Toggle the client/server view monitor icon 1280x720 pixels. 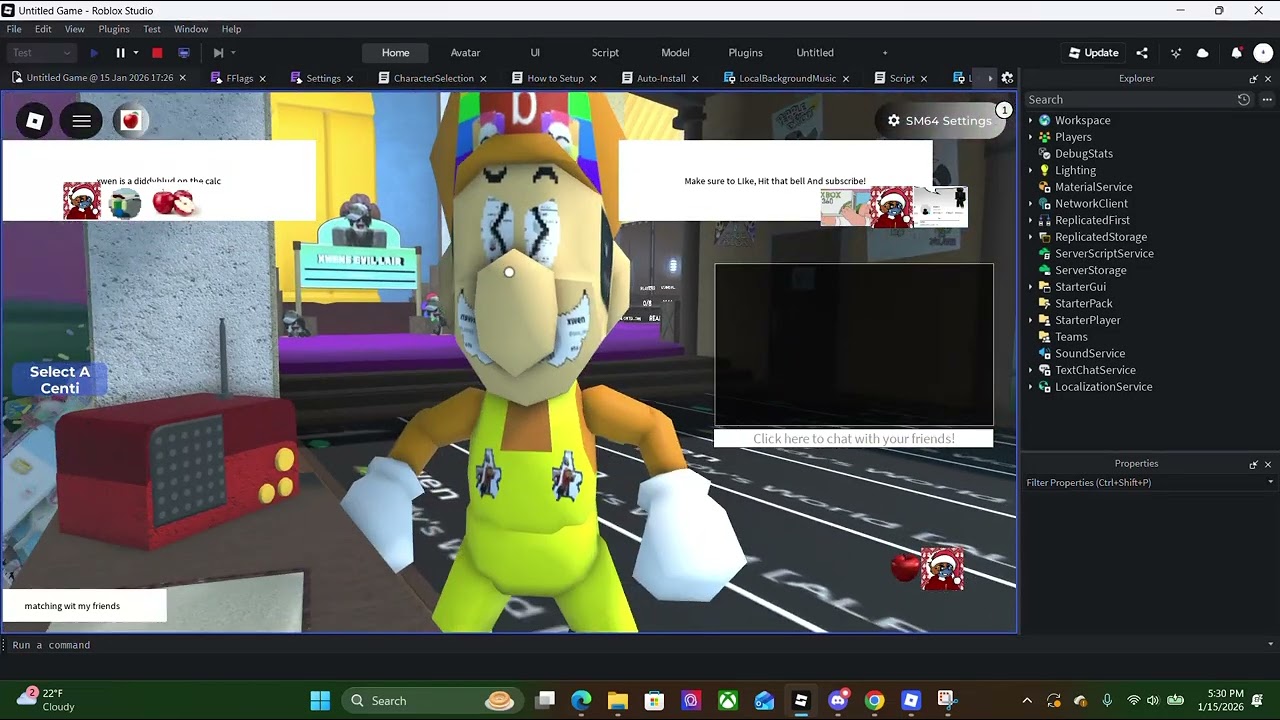(184, 53)
